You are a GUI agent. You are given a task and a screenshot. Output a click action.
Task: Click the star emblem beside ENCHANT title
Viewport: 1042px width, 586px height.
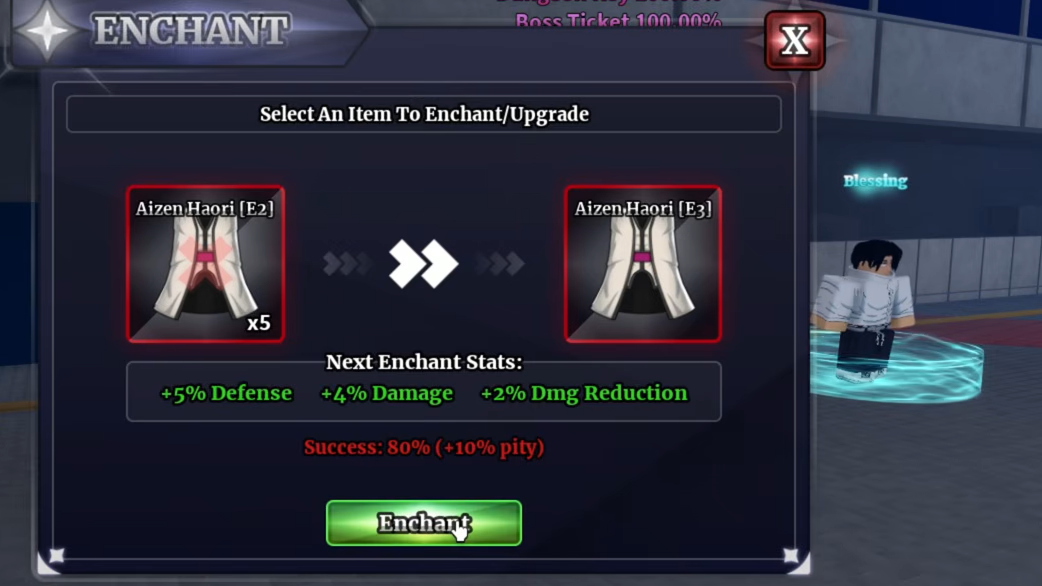pyautogui.click(x=47, y=29)
